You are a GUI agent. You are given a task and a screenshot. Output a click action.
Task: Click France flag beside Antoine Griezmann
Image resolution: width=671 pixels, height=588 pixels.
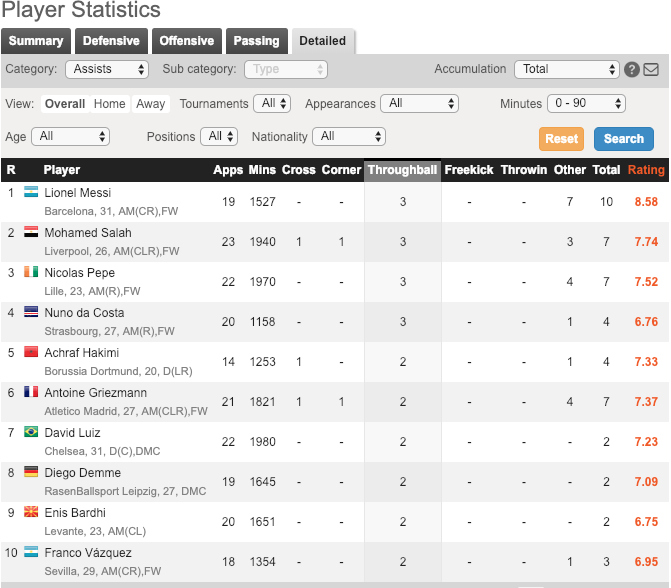(30, 392)
